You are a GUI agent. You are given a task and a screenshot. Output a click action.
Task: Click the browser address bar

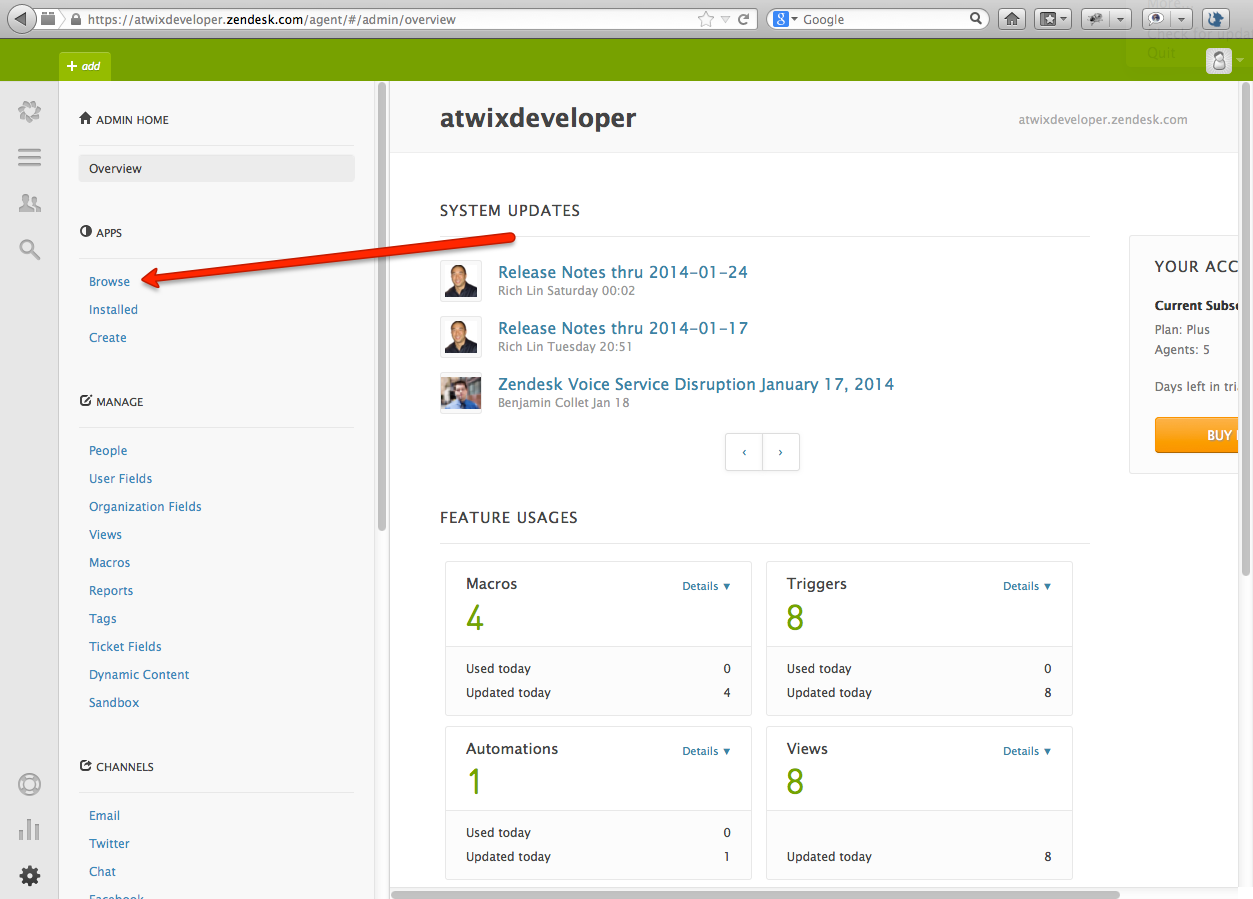pyautogui.click(x=390, y=19)
